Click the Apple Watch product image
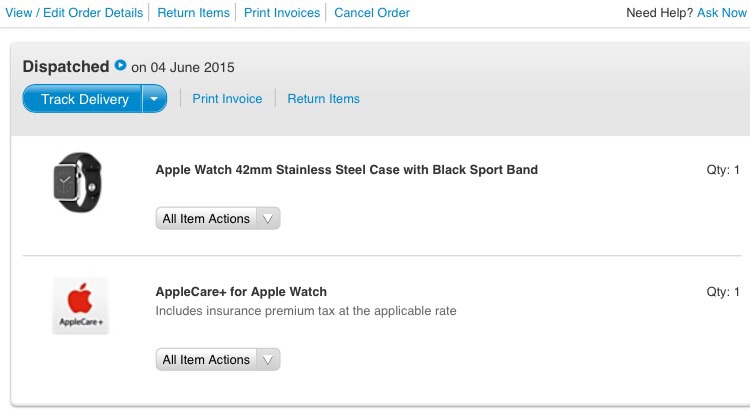Image resolution: width=750 pixels, height=417 pixels. [77, 182]
